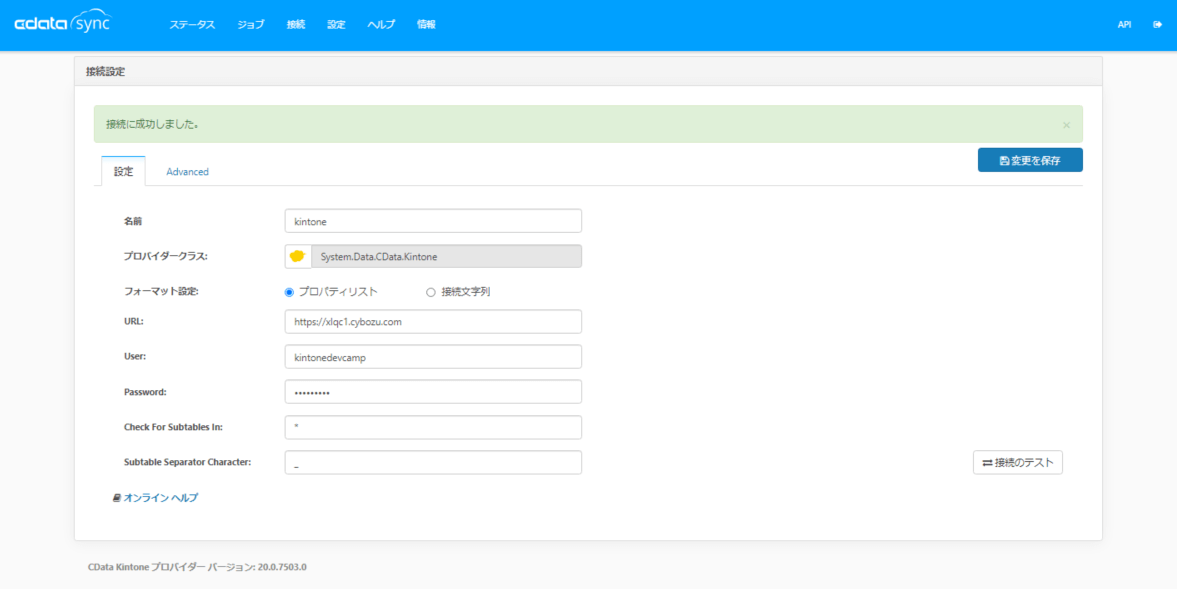Screen dimensions: 1177x589
Task: Click the 接続設定 panel heading
Action: pos(106,71)
